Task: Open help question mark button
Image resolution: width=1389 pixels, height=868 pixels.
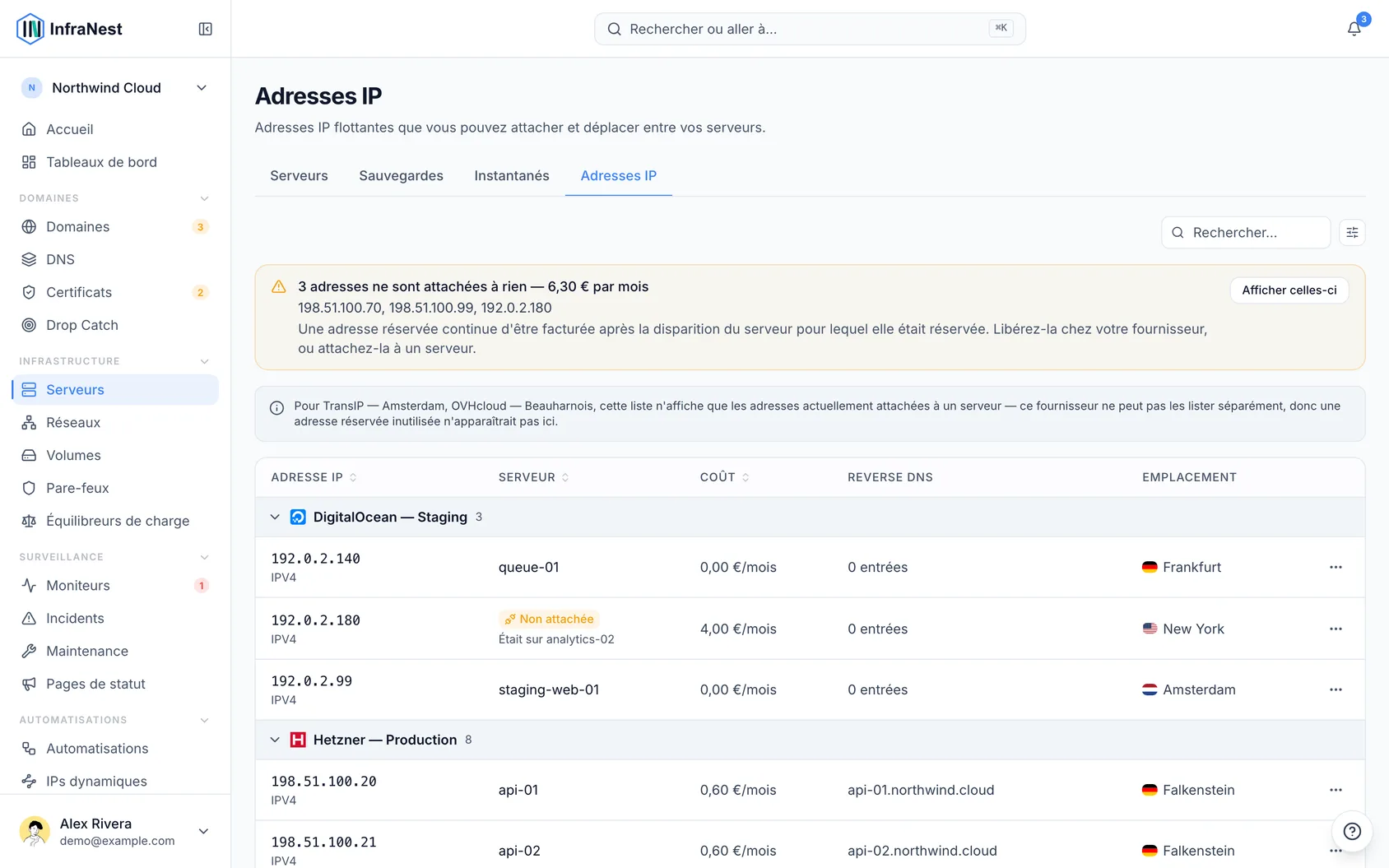Action: point(1352,831)
